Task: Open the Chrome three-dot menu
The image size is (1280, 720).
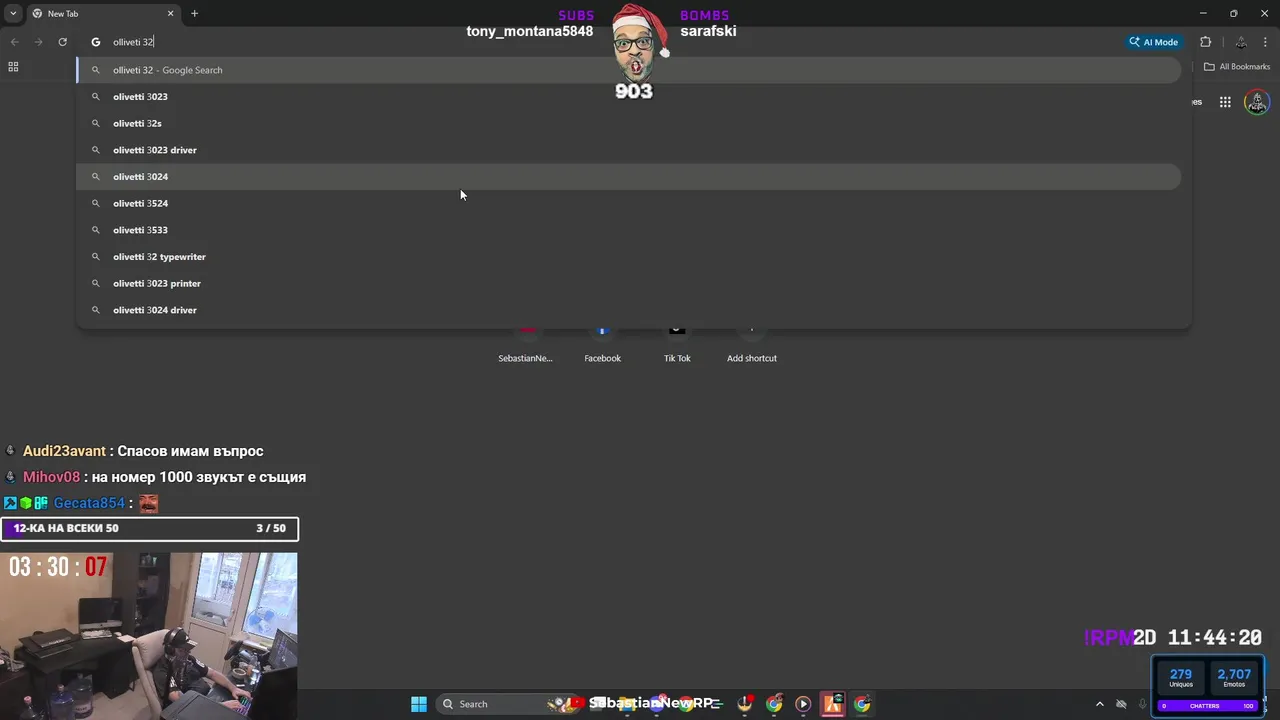Action: point(1266,42)
